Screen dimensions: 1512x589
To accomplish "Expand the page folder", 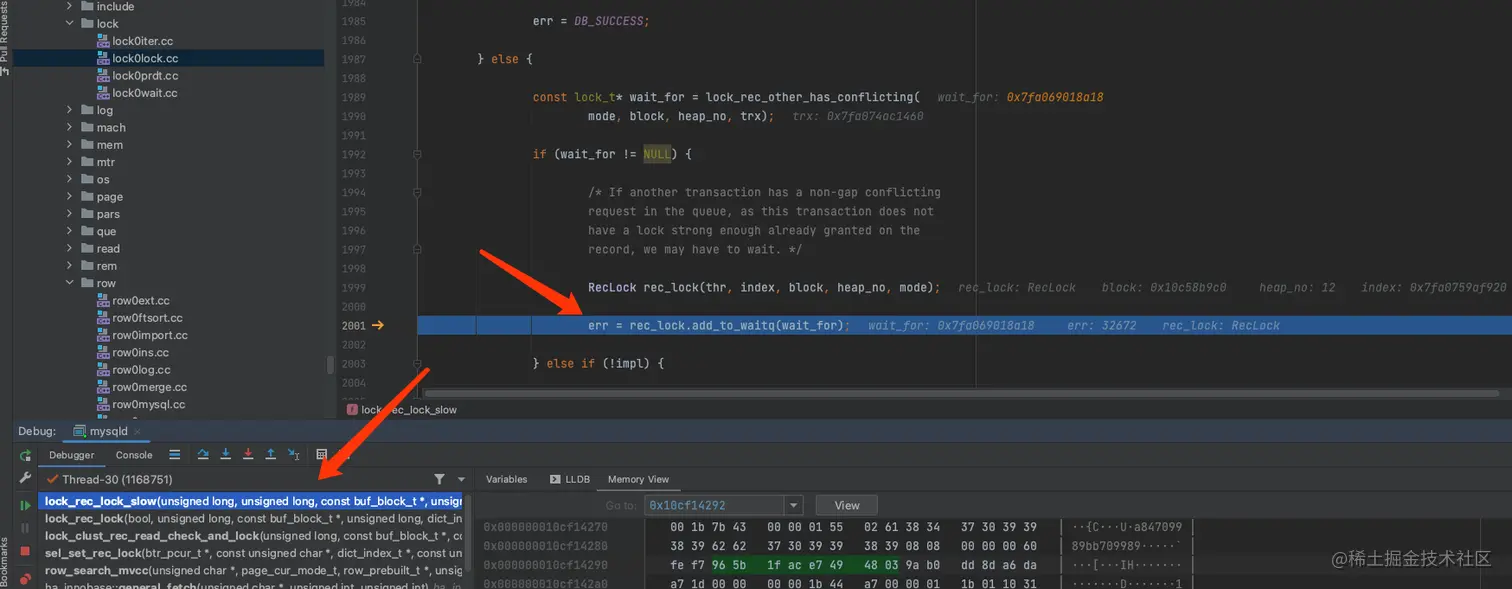I will [69, 197].
